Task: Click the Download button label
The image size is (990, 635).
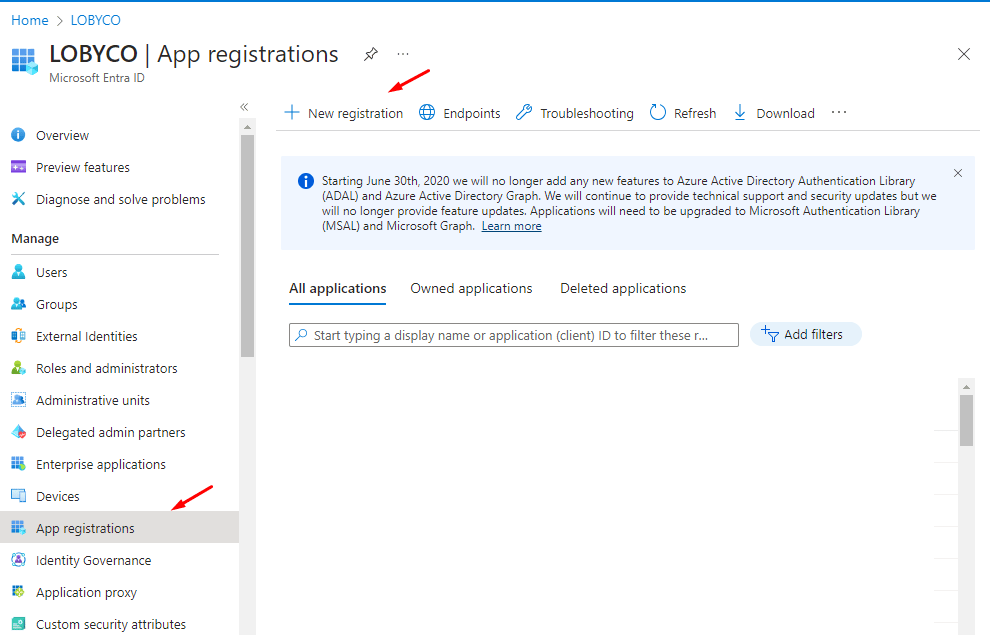Action: tap(785, 114)
